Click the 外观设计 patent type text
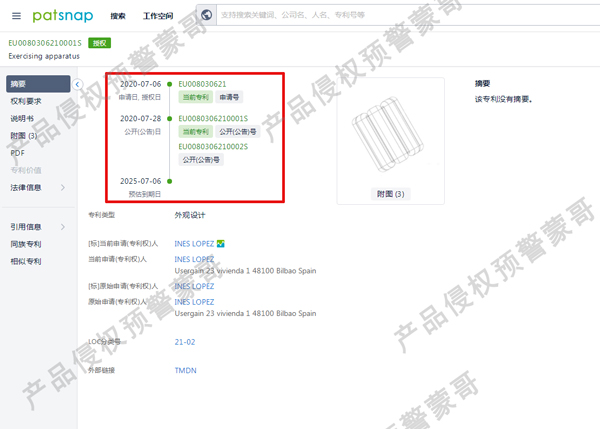Image resolution: width=600 pixels, height=429 pixels. point(190,215)
